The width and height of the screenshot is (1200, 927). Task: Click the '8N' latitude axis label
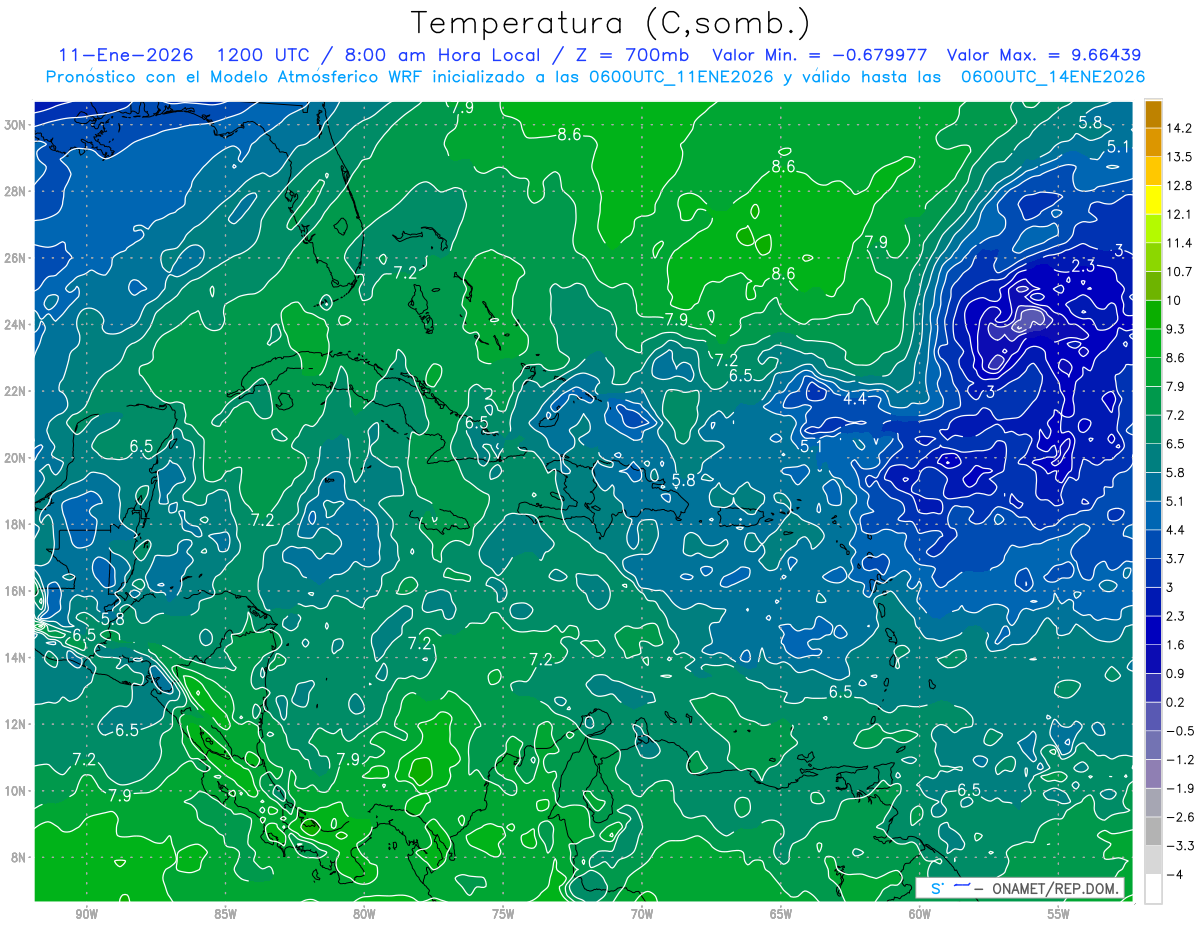(19, 858)
